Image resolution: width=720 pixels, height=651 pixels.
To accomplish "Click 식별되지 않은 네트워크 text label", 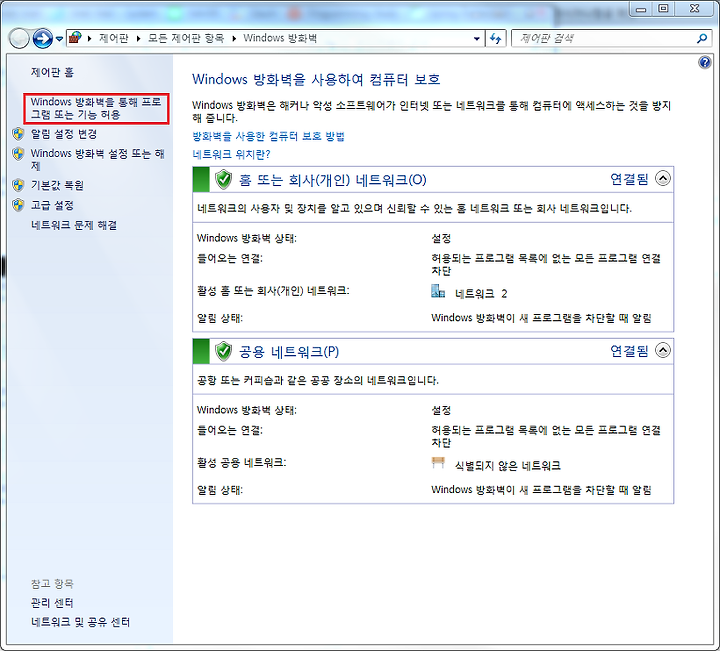I will click(507, 466).
